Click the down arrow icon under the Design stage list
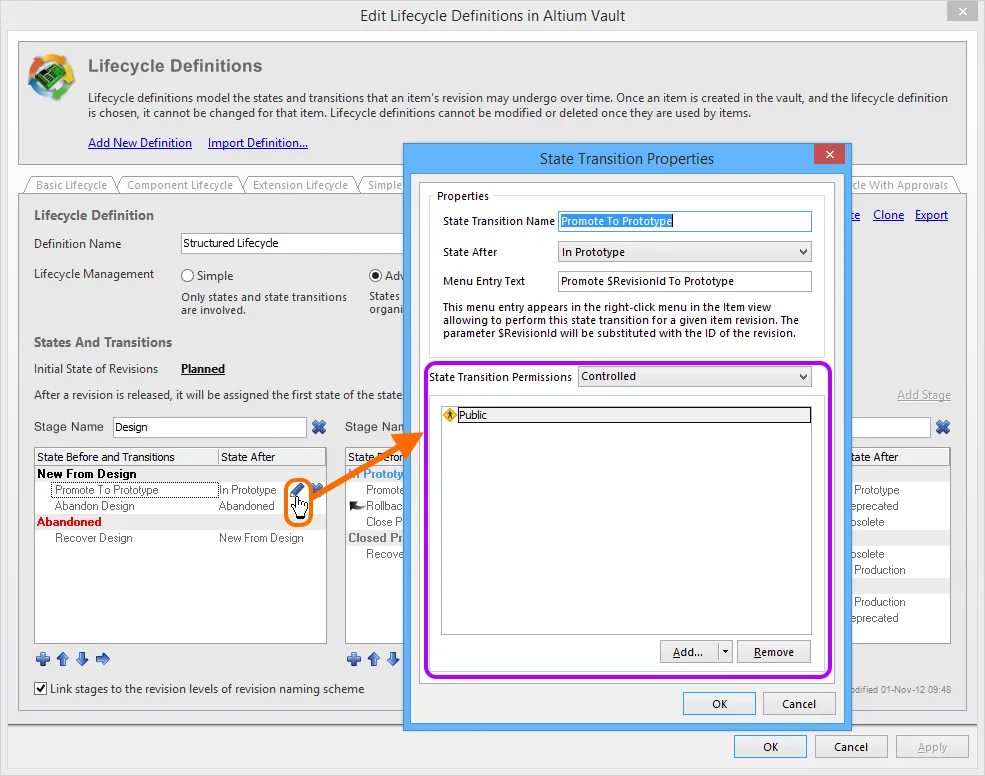The image size is (985, 776). click(82, 659)
